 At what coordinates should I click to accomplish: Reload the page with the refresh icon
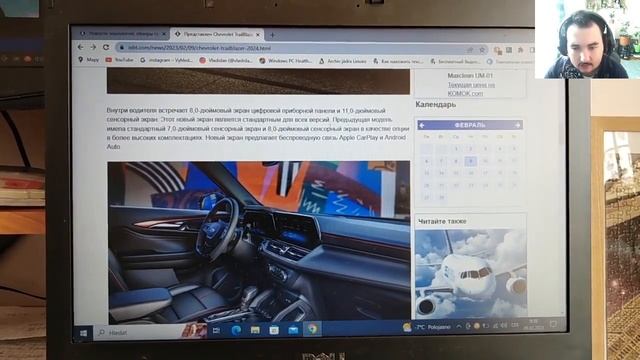[x=106, y=47]
